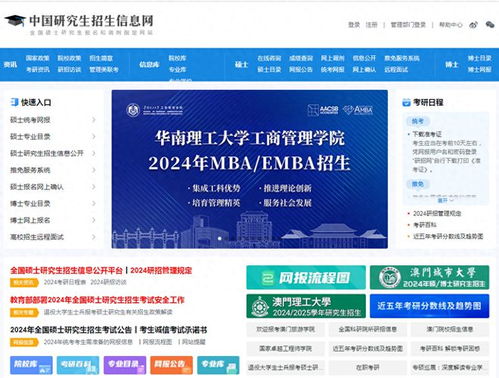Select 硕士 in the navigation bar
The width and height of the screenshot is (499, 378).
pos(241,64)
